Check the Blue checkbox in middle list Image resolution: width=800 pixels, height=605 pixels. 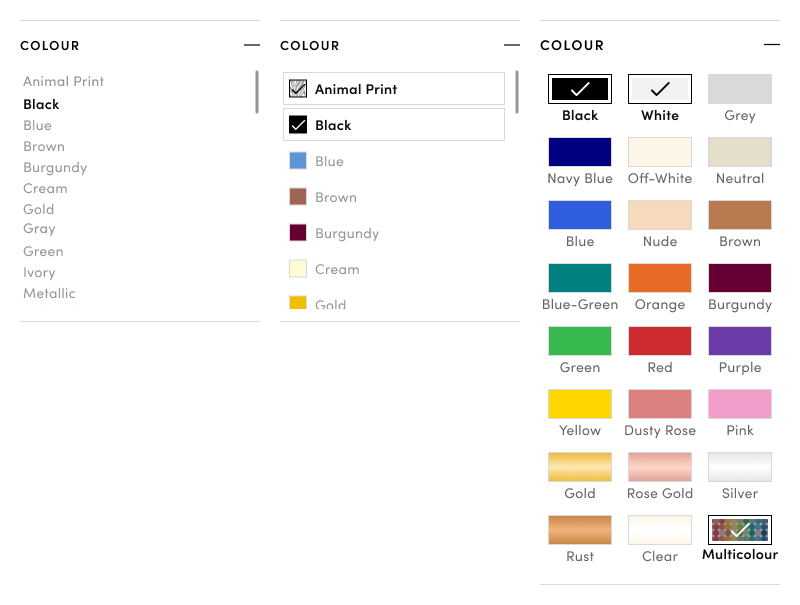297,161
